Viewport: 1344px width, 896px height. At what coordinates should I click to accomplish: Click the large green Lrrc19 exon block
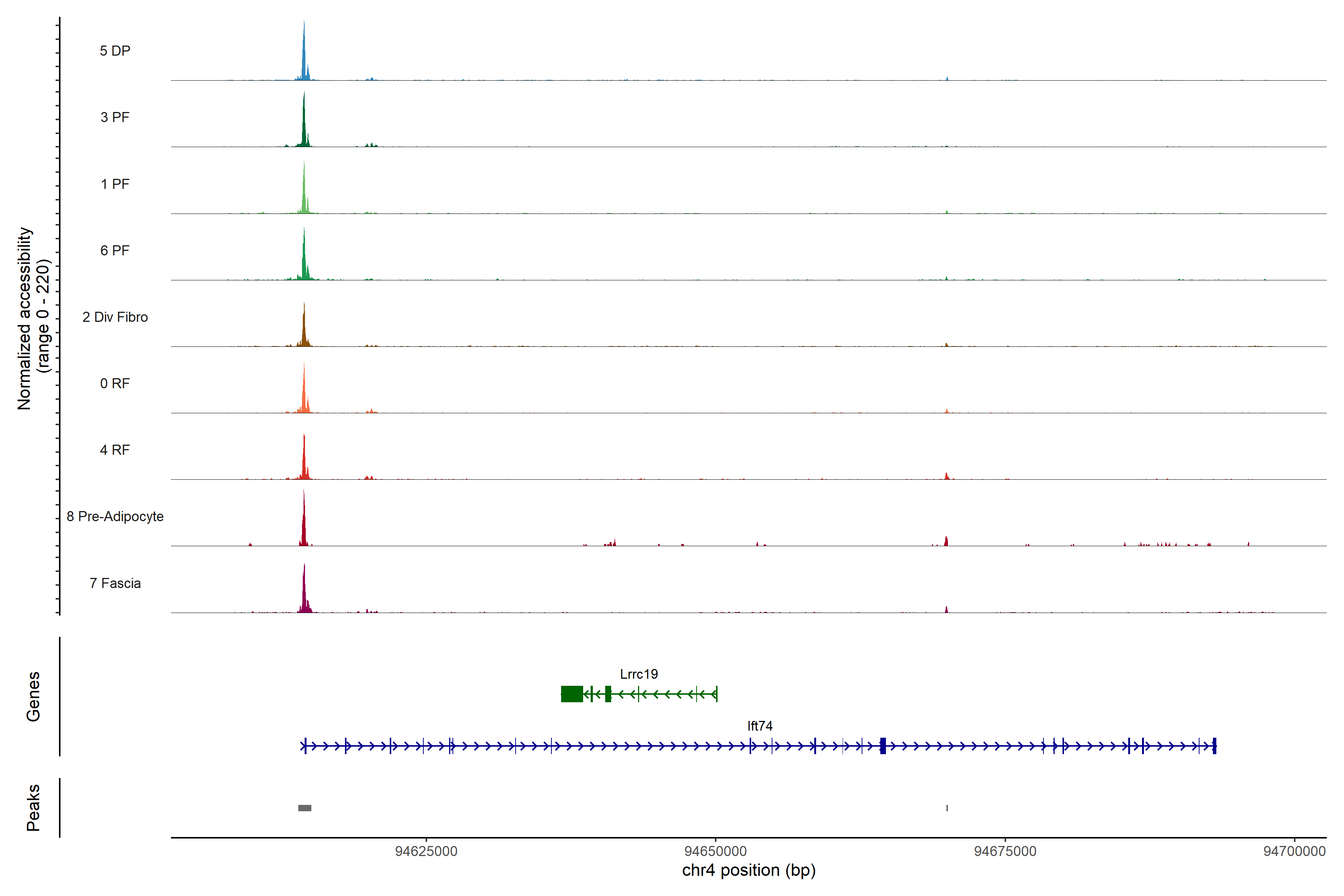(x=572, y=694)
